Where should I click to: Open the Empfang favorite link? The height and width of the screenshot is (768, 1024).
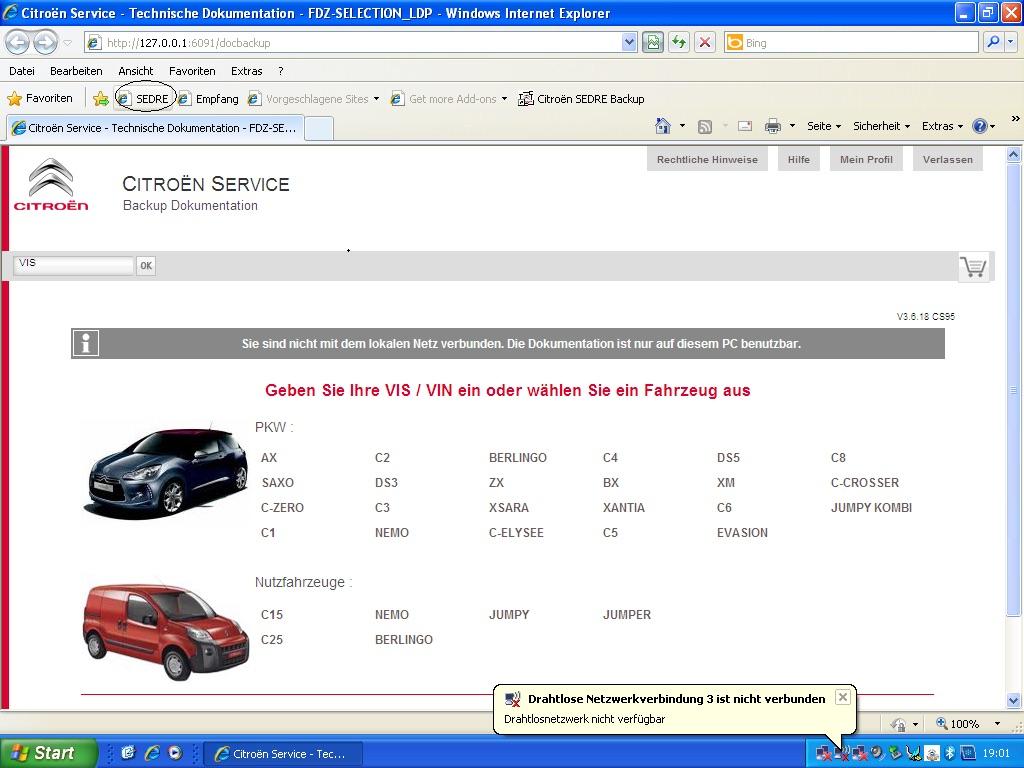pos(208,99)
